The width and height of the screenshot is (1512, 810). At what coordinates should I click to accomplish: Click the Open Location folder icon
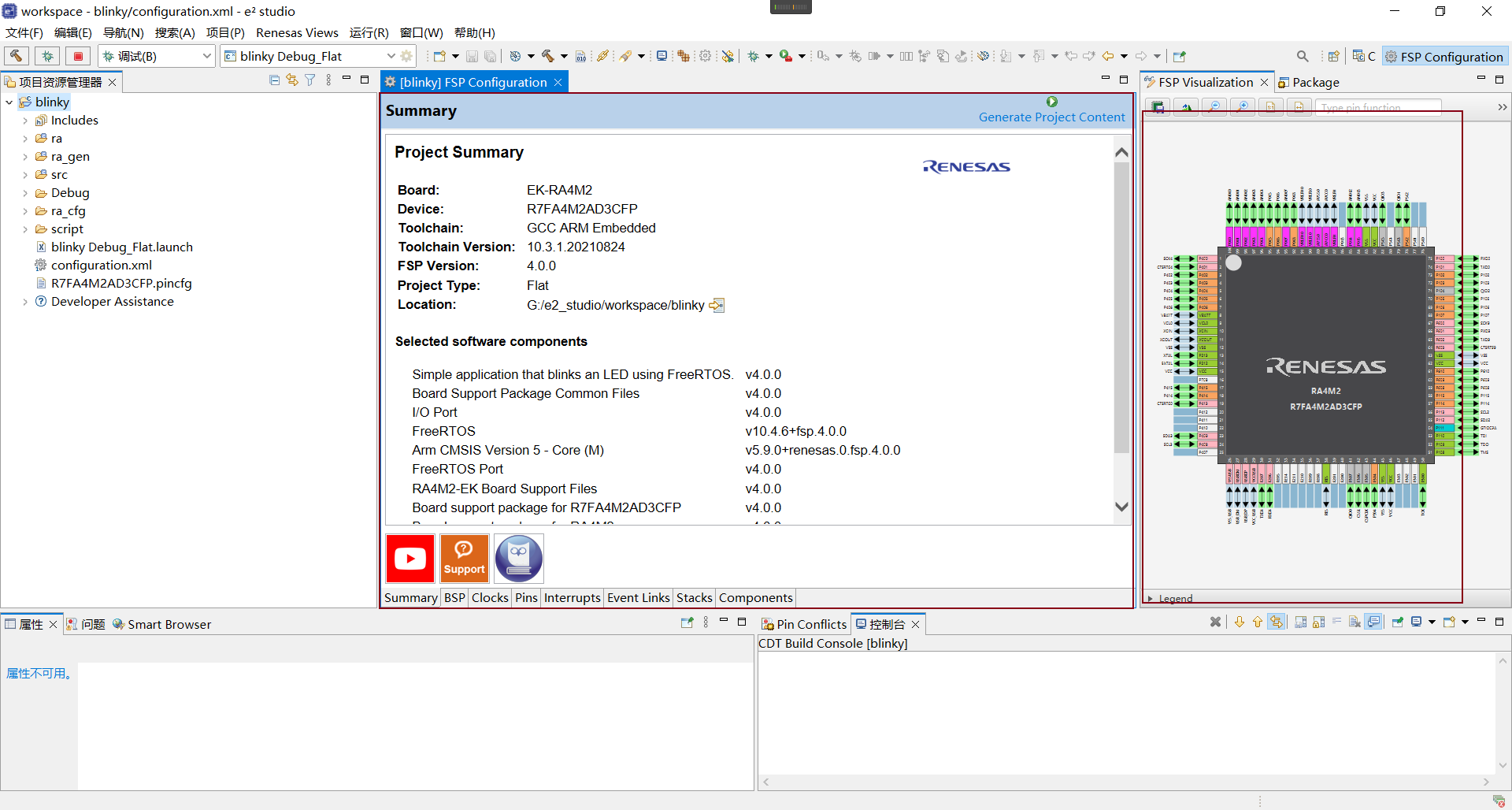click(x=717, y=305)
